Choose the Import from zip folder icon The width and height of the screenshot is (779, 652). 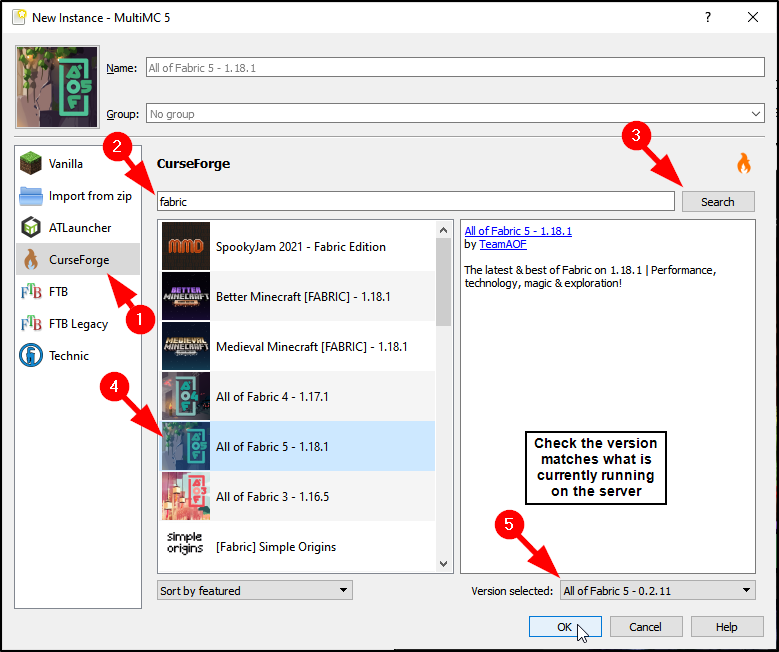31,196
